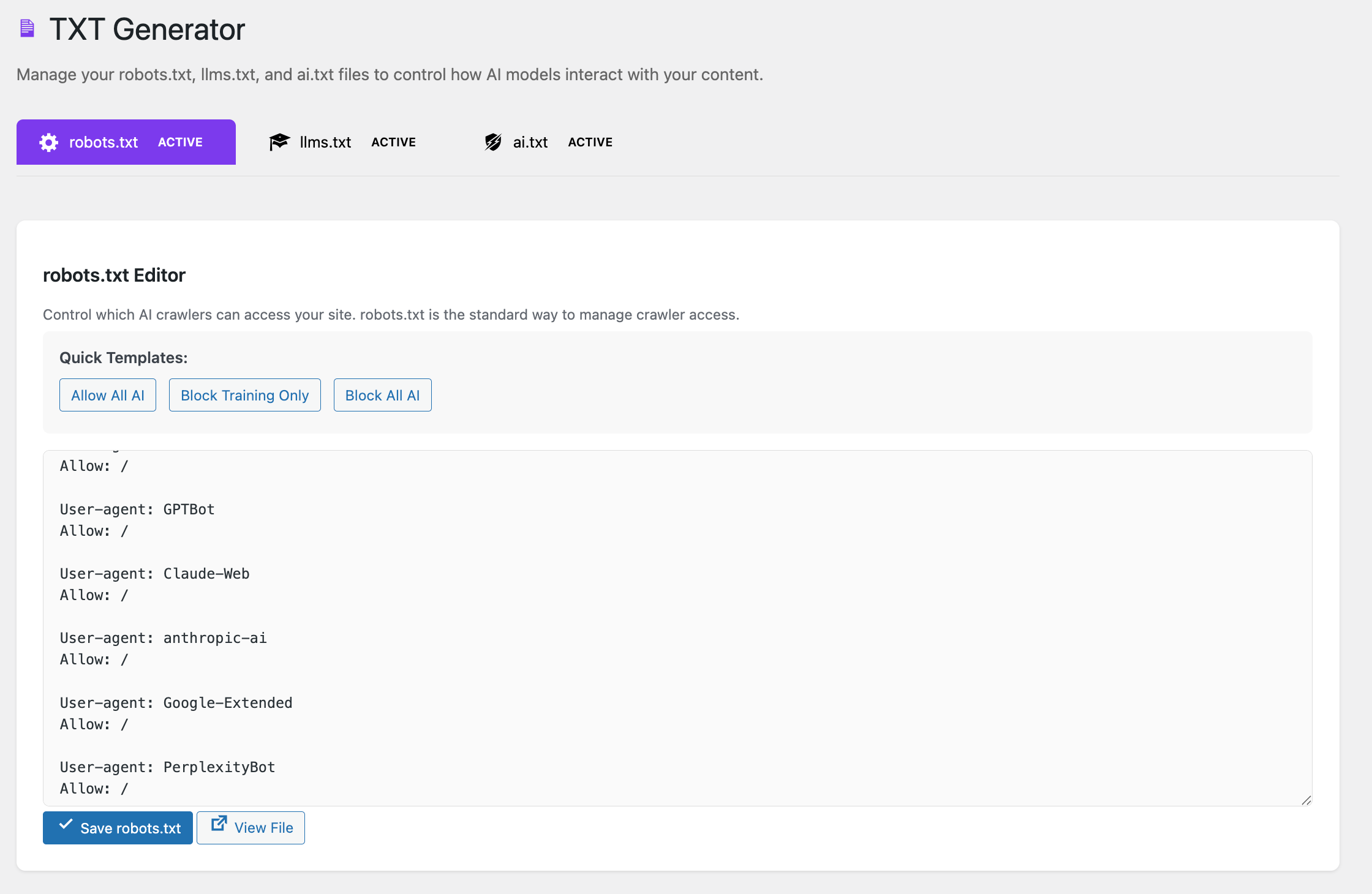Apply the Block All AI template
1372x894 pixels.
[382, 395]
